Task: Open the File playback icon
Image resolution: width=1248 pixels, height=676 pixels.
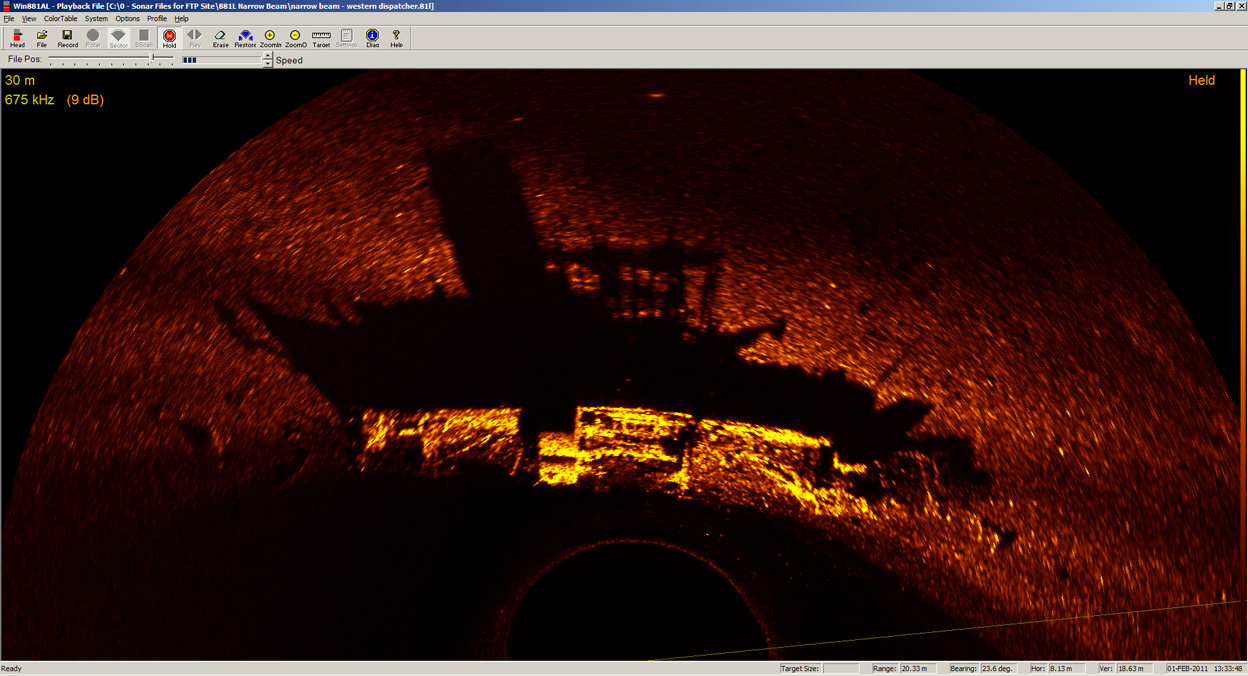Action: tap(41, 37)
